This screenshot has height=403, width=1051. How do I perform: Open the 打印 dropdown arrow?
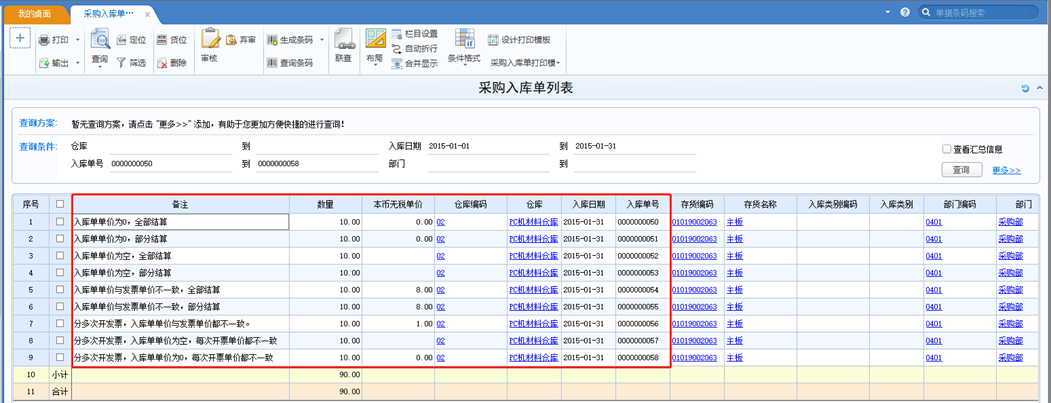point(77,40)
